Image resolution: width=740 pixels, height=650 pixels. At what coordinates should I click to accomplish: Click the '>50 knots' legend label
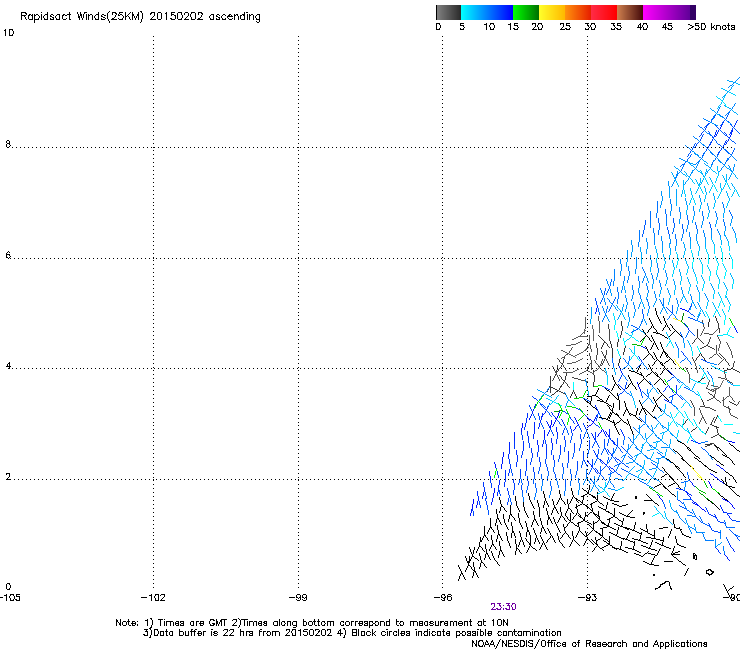point(711,27)
